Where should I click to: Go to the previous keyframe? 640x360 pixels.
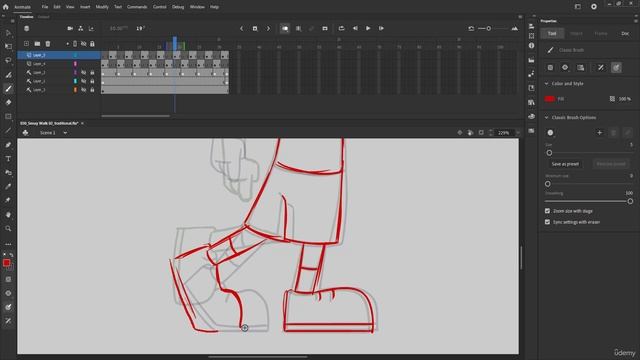click(x=241, y=28)
